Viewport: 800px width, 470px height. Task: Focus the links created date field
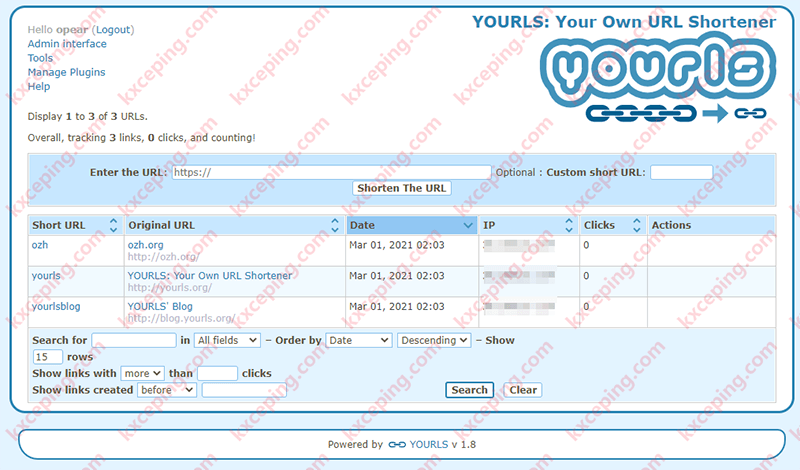click(x=244, y=390)
